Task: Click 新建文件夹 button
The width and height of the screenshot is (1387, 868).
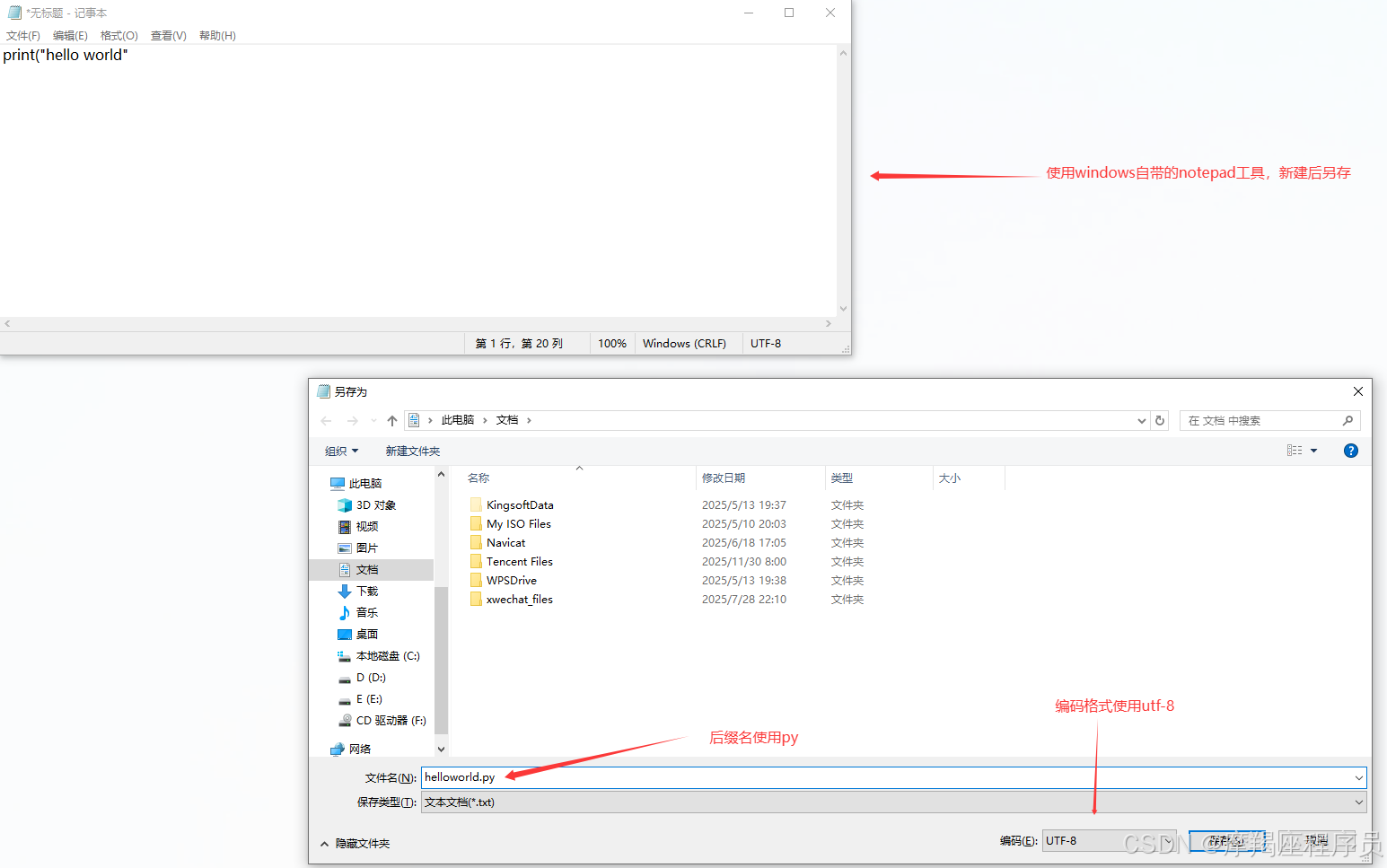Action: point(413,452)
